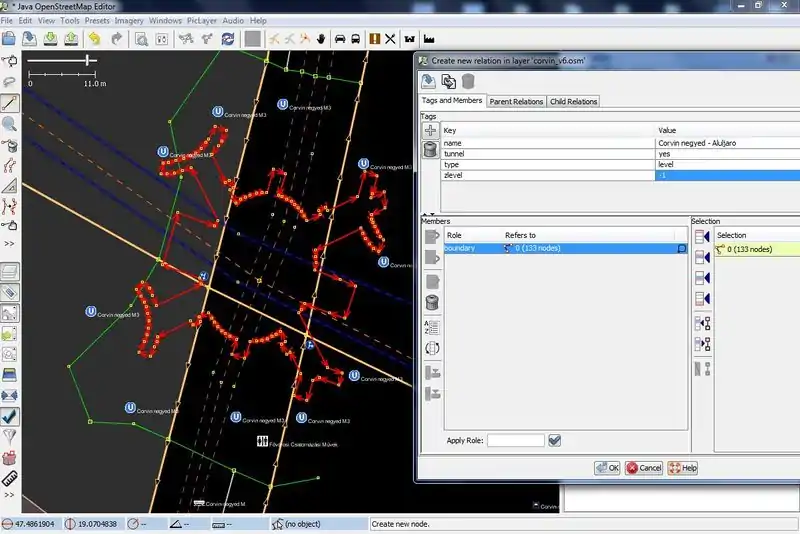Click the Delete tag trash icon
The width and height of the screenshot is (800, 534).
pyautogui.click(x=430, y=150)
